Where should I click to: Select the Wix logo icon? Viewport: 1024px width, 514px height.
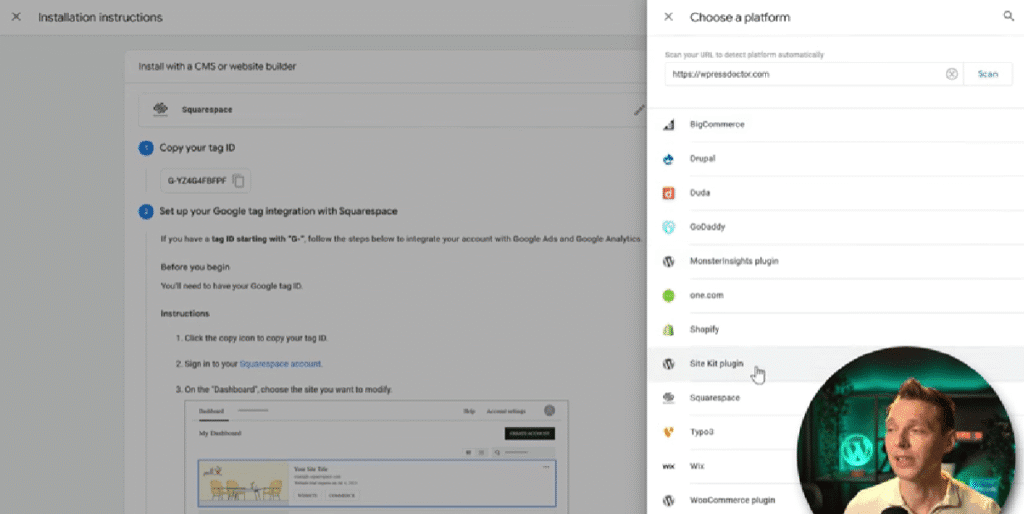(668, 466)
